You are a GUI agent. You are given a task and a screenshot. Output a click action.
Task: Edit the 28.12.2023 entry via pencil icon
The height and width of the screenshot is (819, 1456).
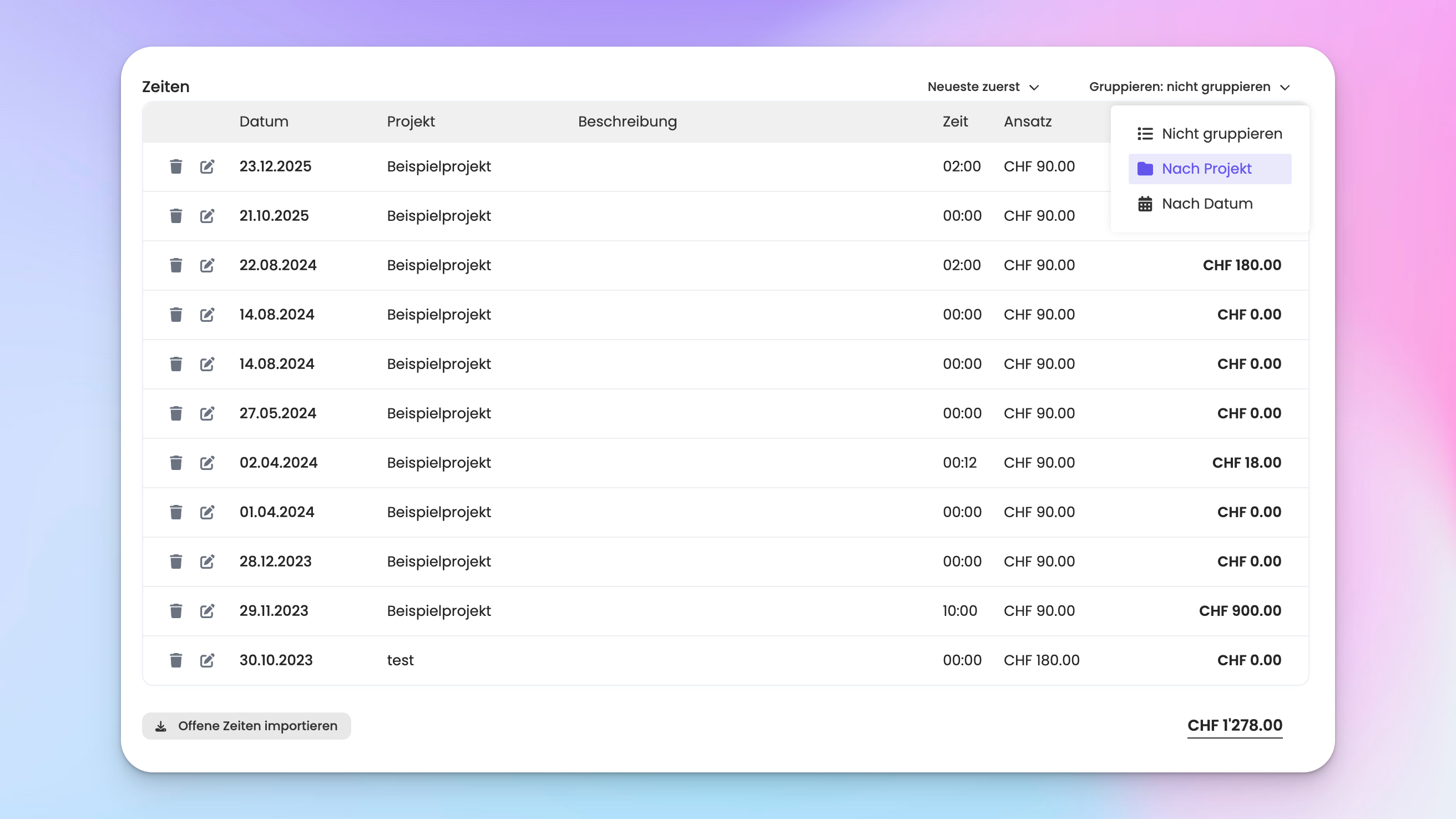207,562
